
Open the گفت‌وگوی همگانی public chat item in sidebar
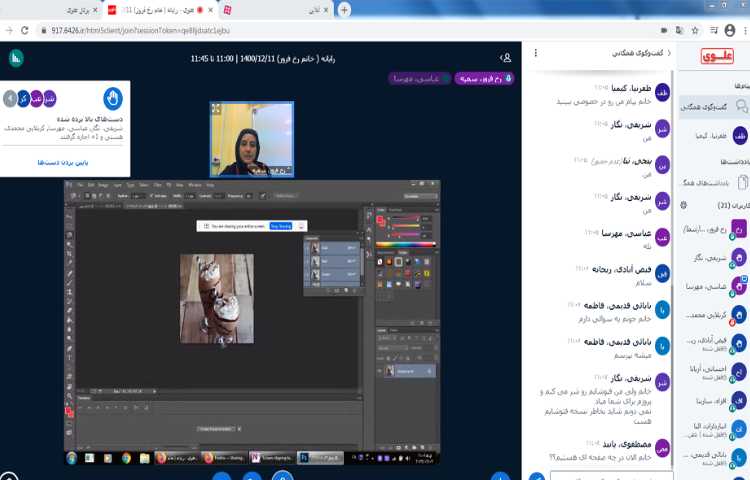pyautogui.click(x=714, y=107)
